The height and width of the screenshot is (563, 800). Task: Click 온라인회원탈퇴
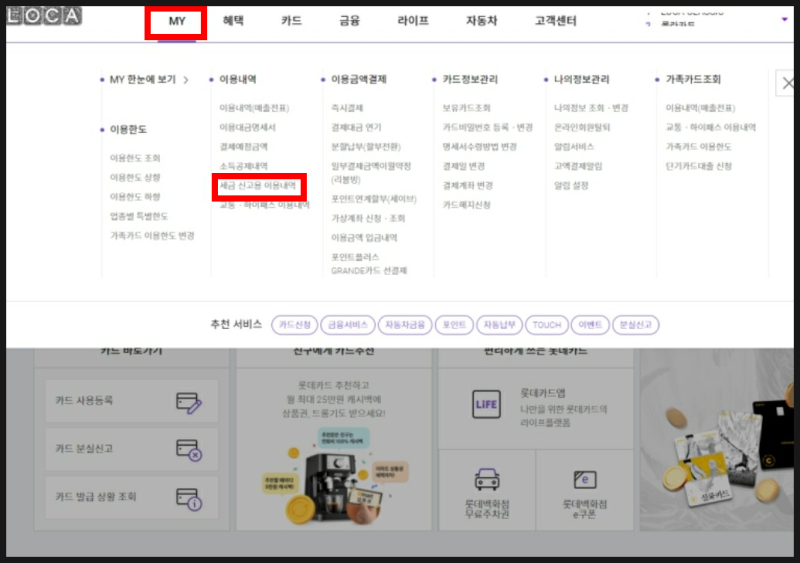click(x=582, y=128)
